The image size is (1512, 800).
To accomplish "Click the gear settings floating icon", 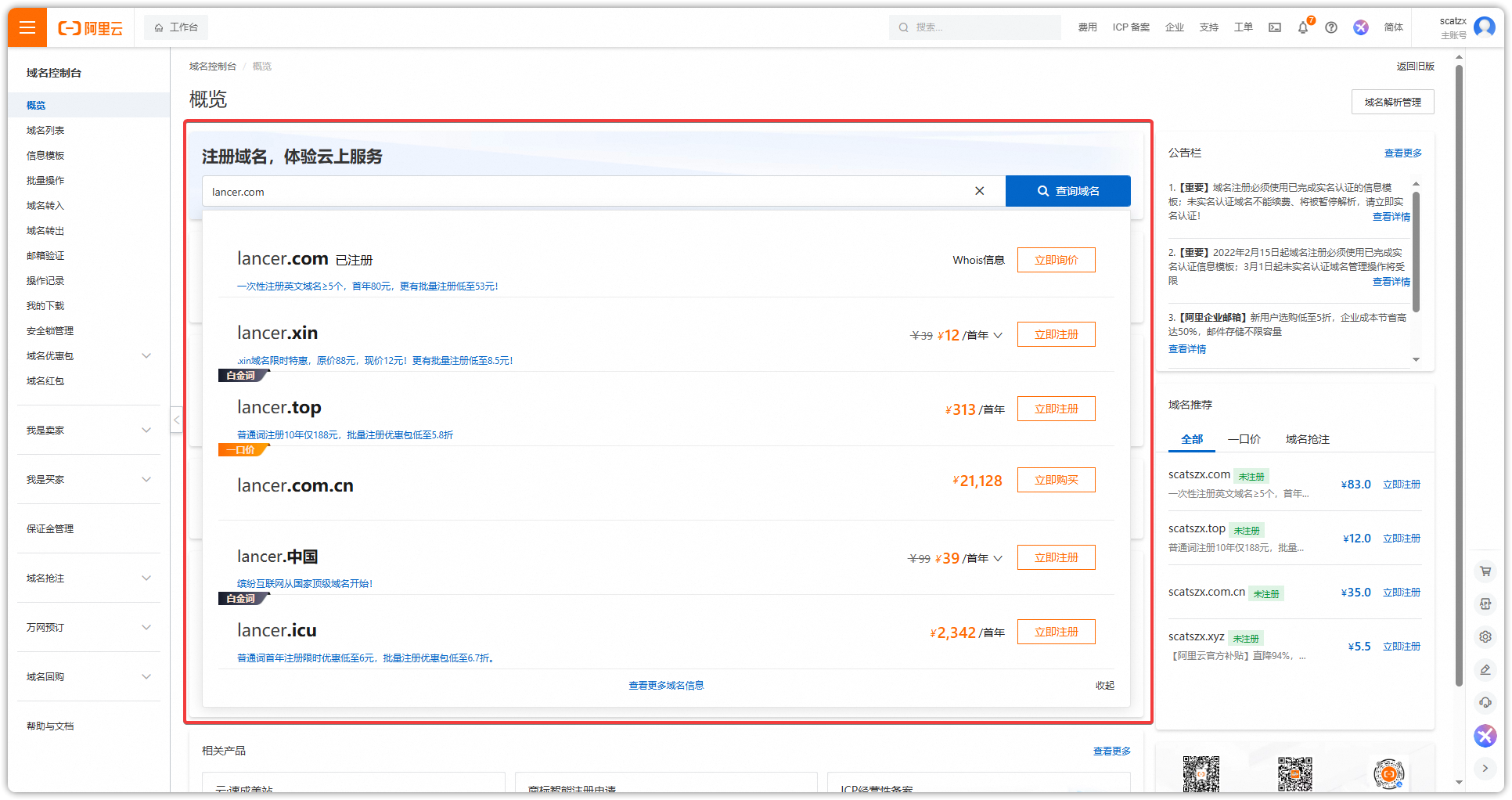I will tap(1485, 636).
